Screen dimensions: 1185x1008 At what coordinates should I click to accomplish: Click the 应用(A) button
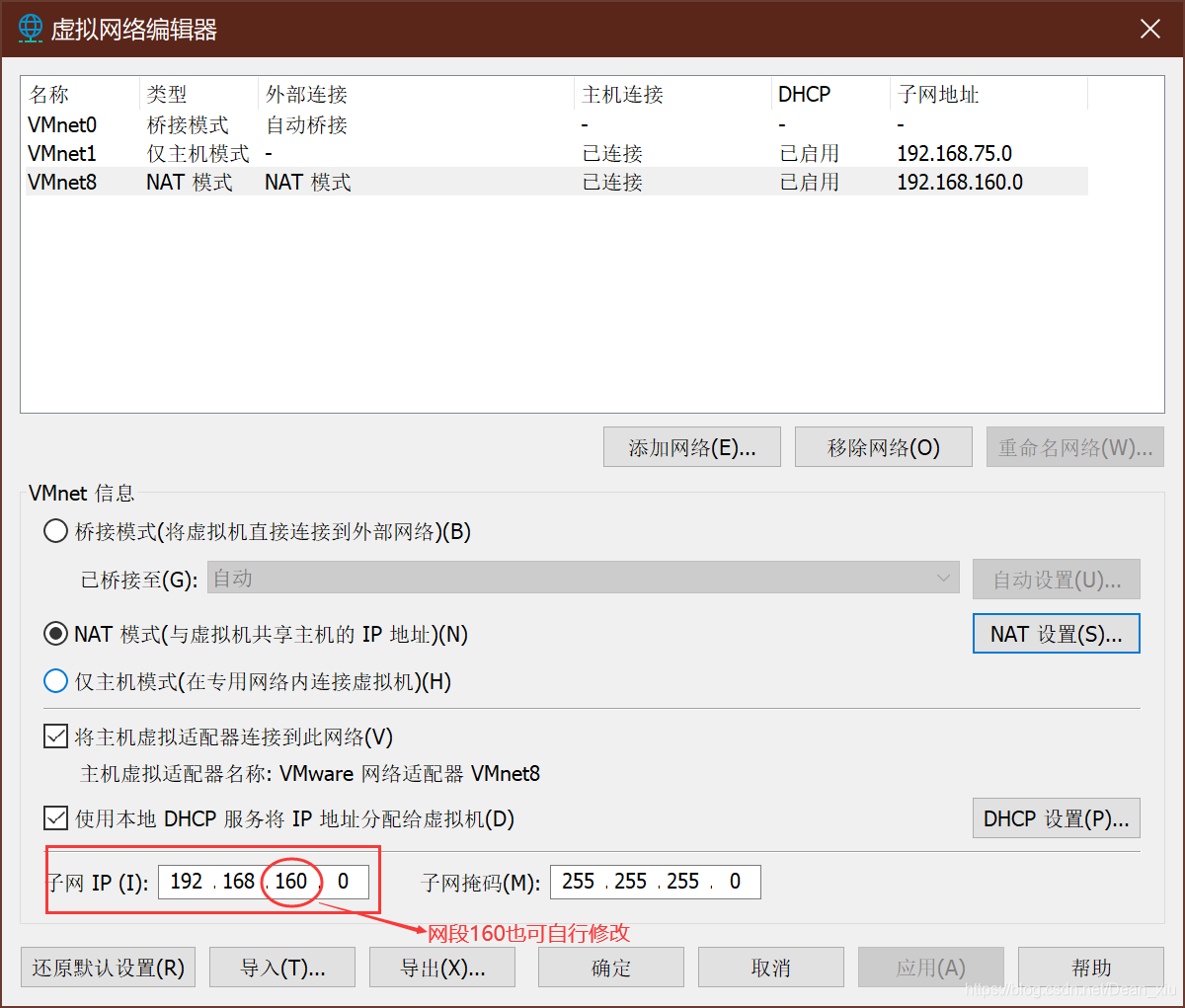(x=931, y=968)
